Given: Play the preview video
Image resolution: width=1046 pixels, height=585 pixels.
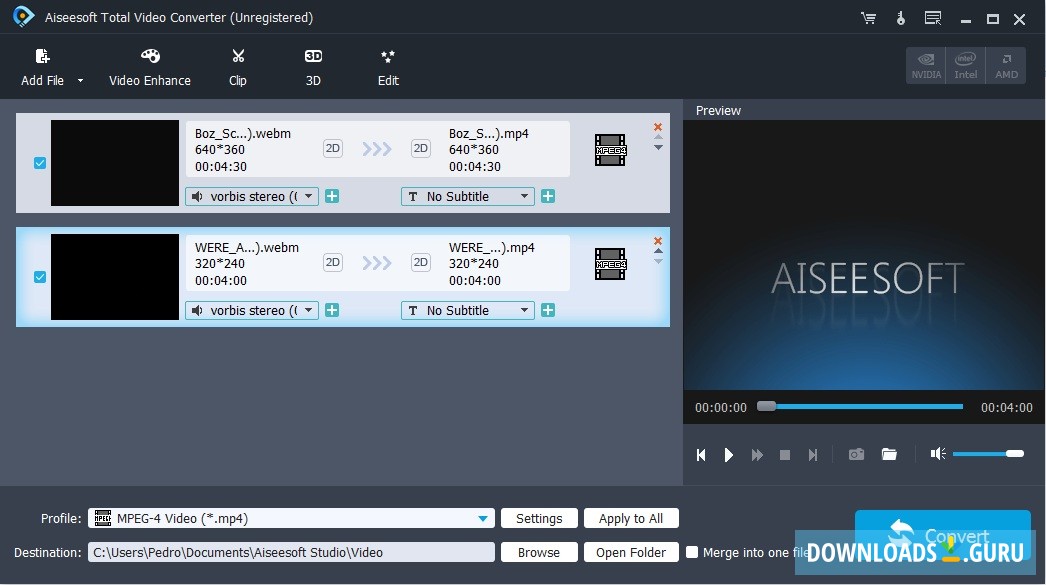Looking at the screenshot, I should coord(728,455).
